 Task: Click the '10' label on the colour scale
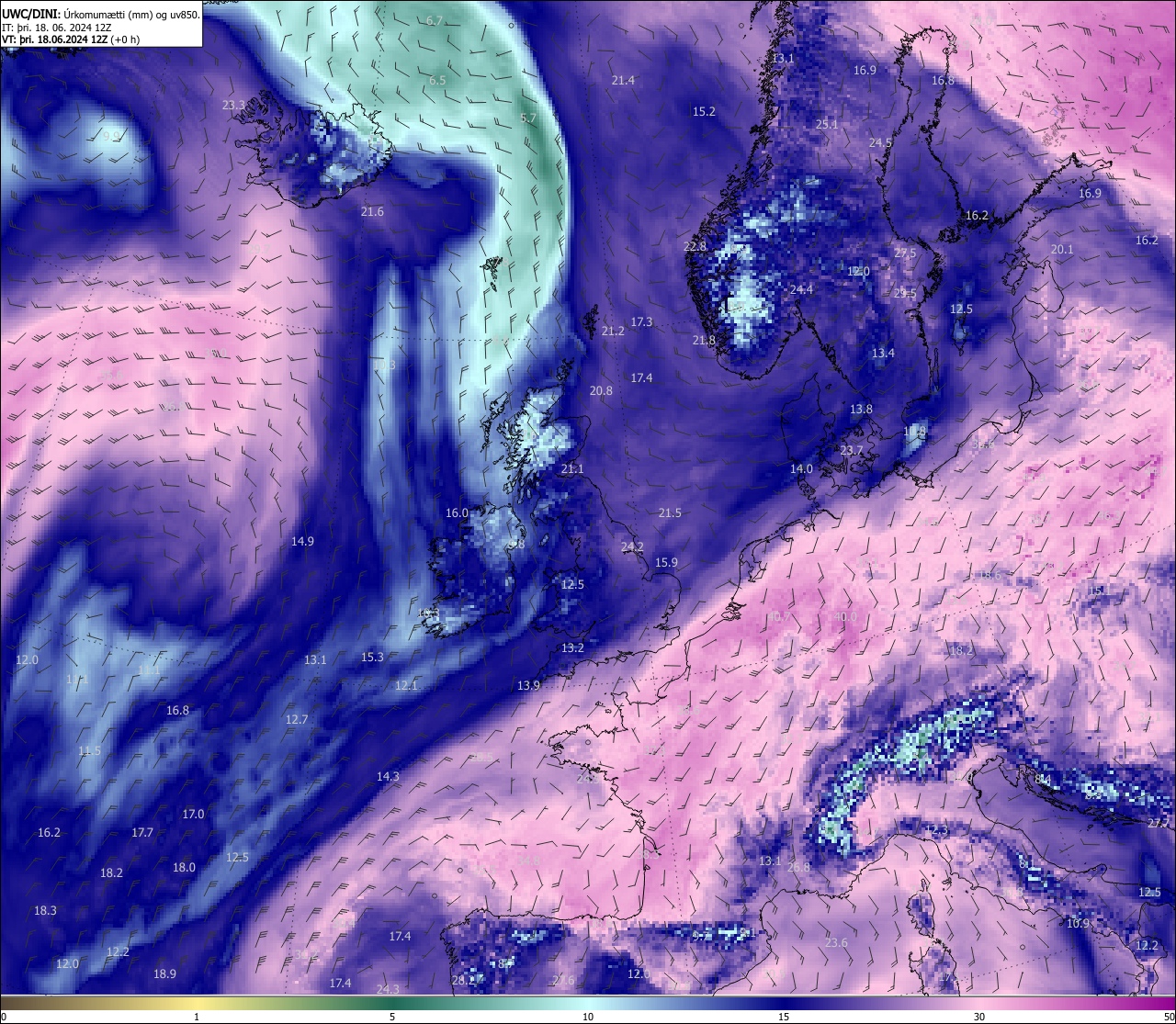click(x=588, y=1017)
